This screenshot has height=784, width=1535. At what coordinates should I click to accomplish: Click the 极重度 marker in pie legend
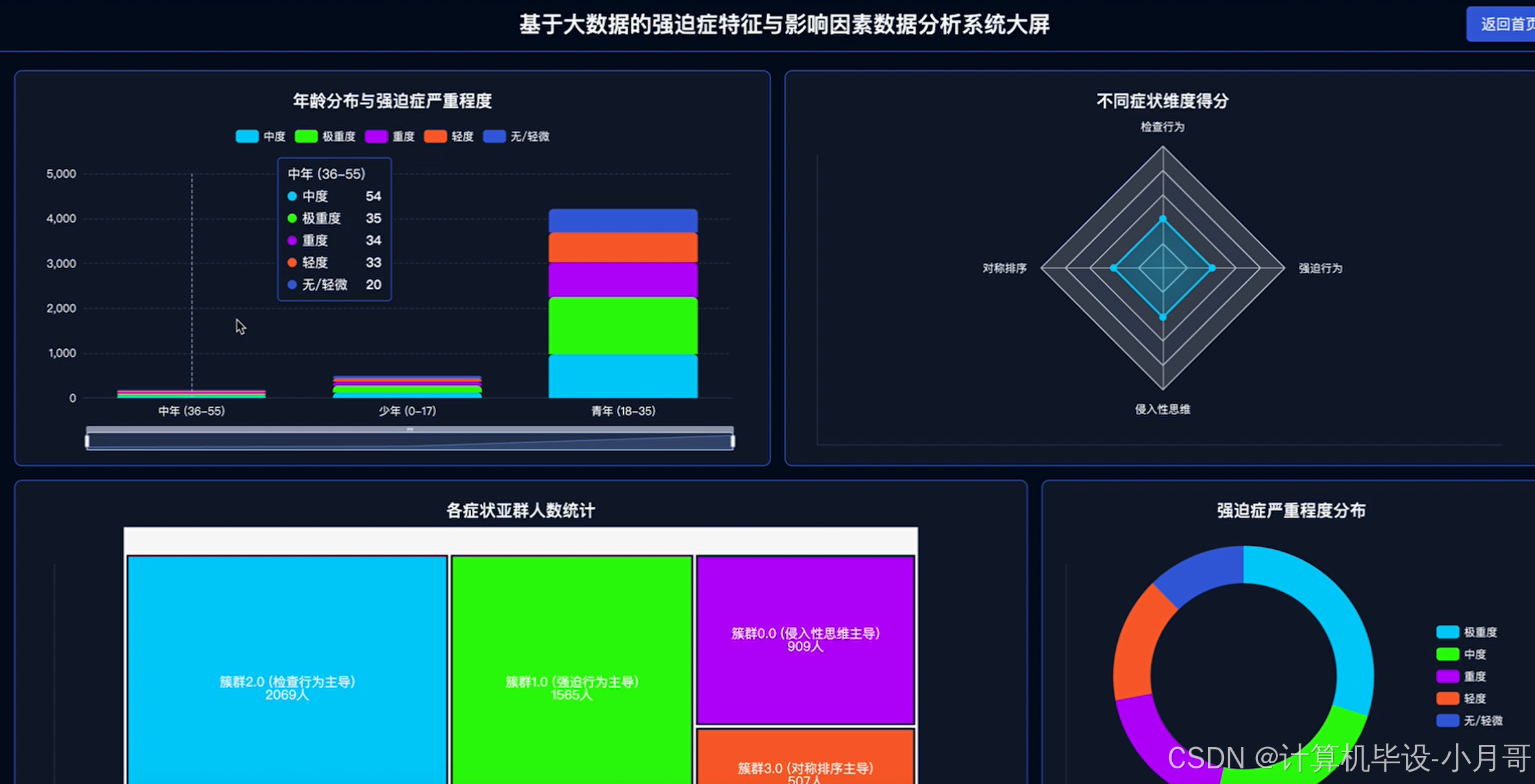(x=1447, y=631)
